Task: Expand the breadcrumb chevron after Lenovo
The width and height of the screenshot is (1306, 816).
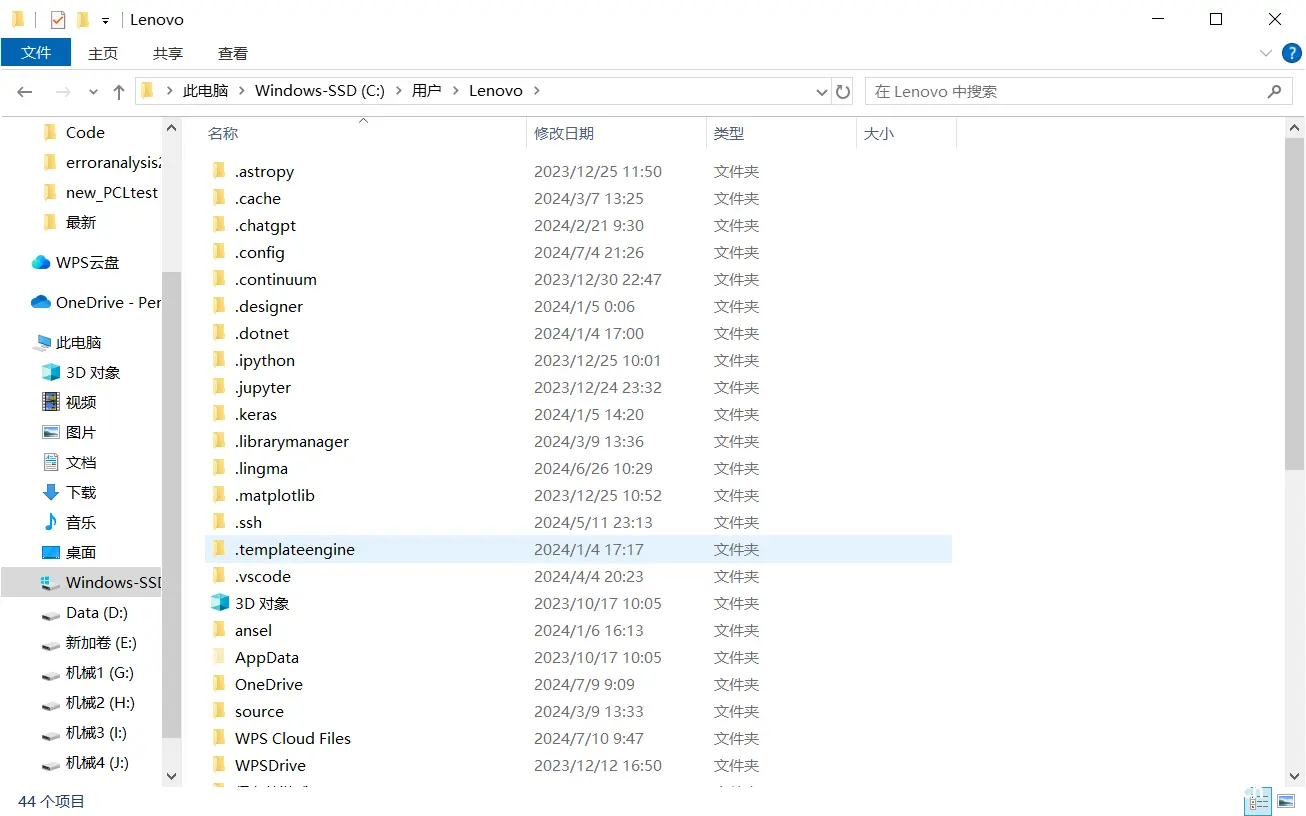Action: pos(536,90)
